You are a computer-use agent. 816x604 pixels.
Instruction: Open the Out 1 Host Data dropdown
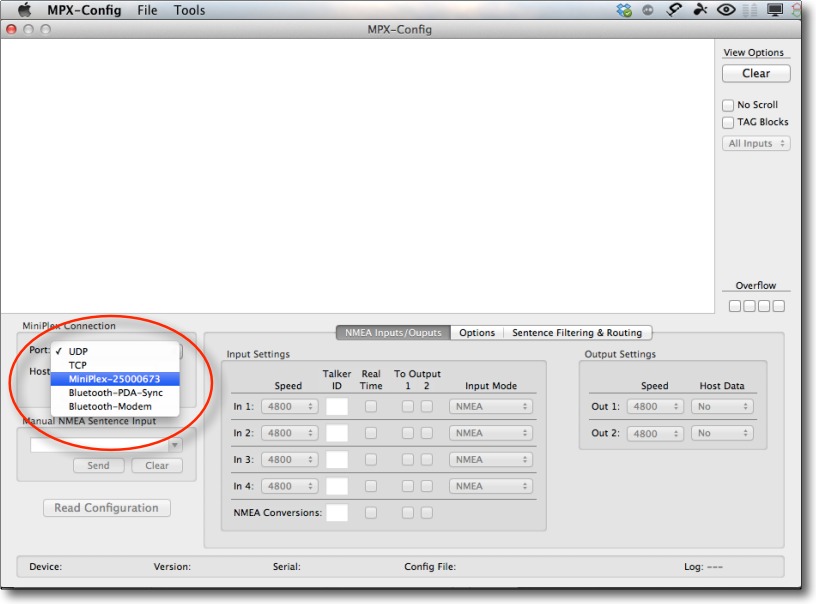click(x=722, y=406)
